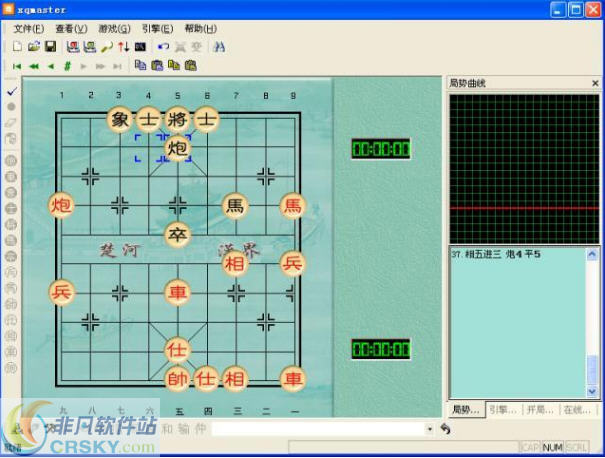This screenshot has height=458, width=605.
Task: Click the green key-shaped toolbar icon
Action: pyautogui.click(x=106, y=47)
